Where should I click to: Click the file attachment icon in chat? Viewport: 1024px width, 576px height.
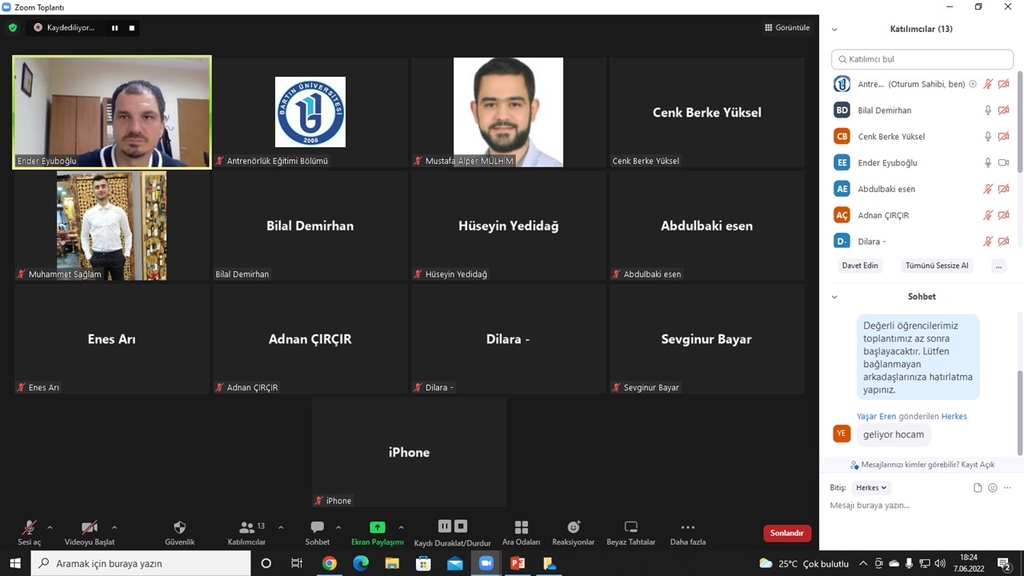(x=978, y=488)
